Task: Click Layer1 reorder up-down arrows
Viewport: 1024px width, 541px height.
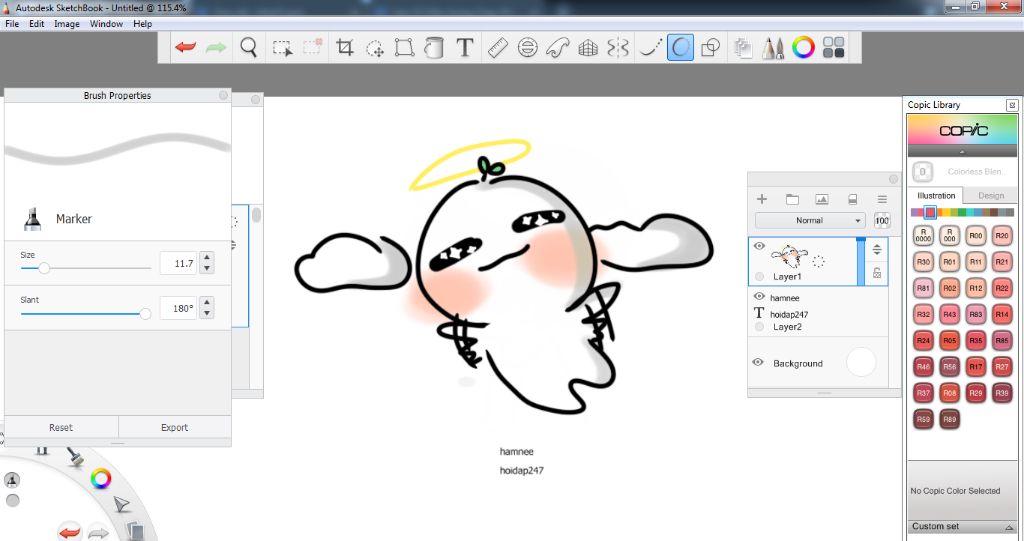Action: click(x=877, y=249)
